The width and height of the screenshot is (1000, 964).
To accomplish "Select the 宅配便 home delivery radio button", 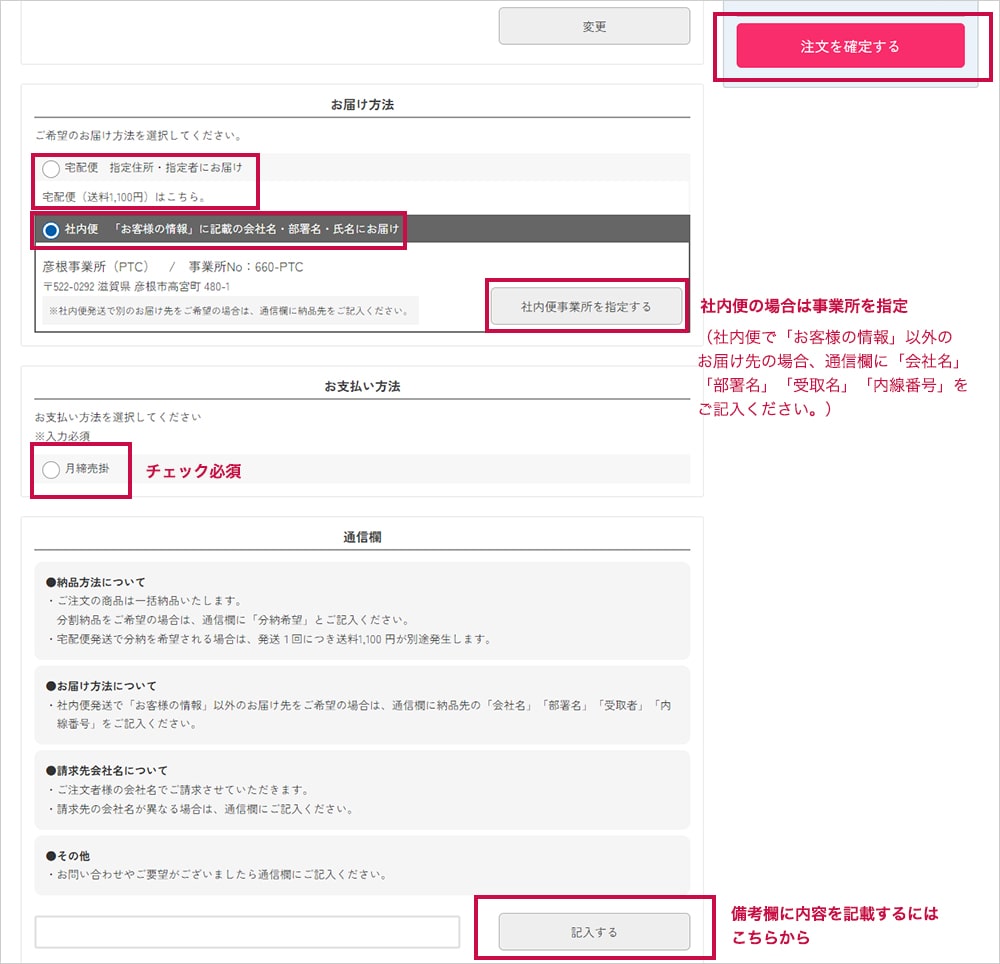I will [51, 169].
